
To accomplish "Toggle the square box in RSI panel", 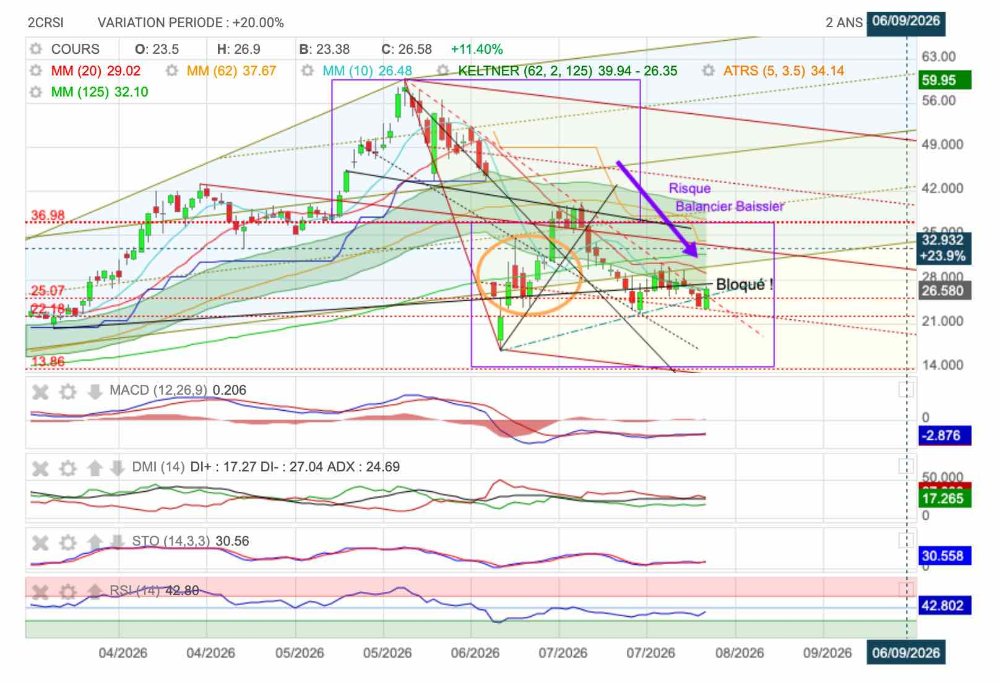I will tap(906, 589).
